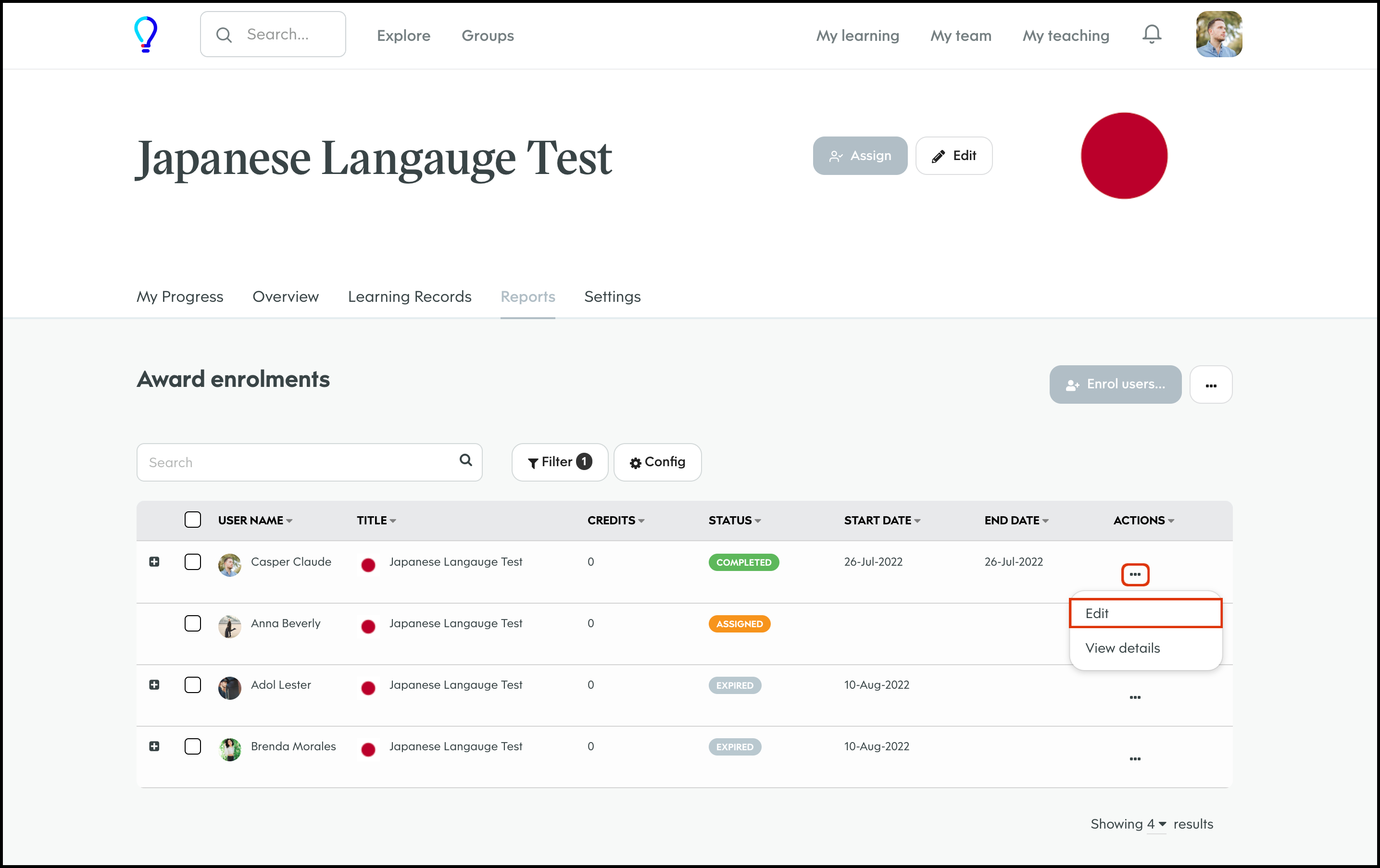
Task: Open the Brenda Morales row actions ellipsis
Action: click(1135, 758)
